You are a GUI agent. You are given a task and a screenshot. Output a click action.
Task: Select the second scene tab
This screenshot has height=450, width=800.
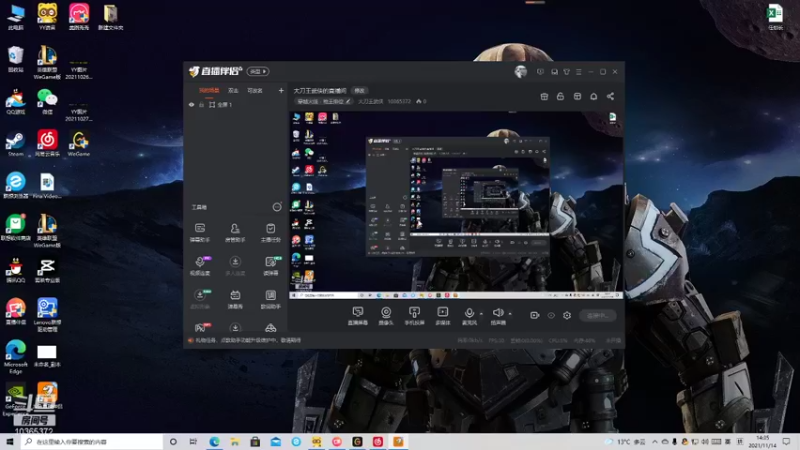tap(233, 91)
